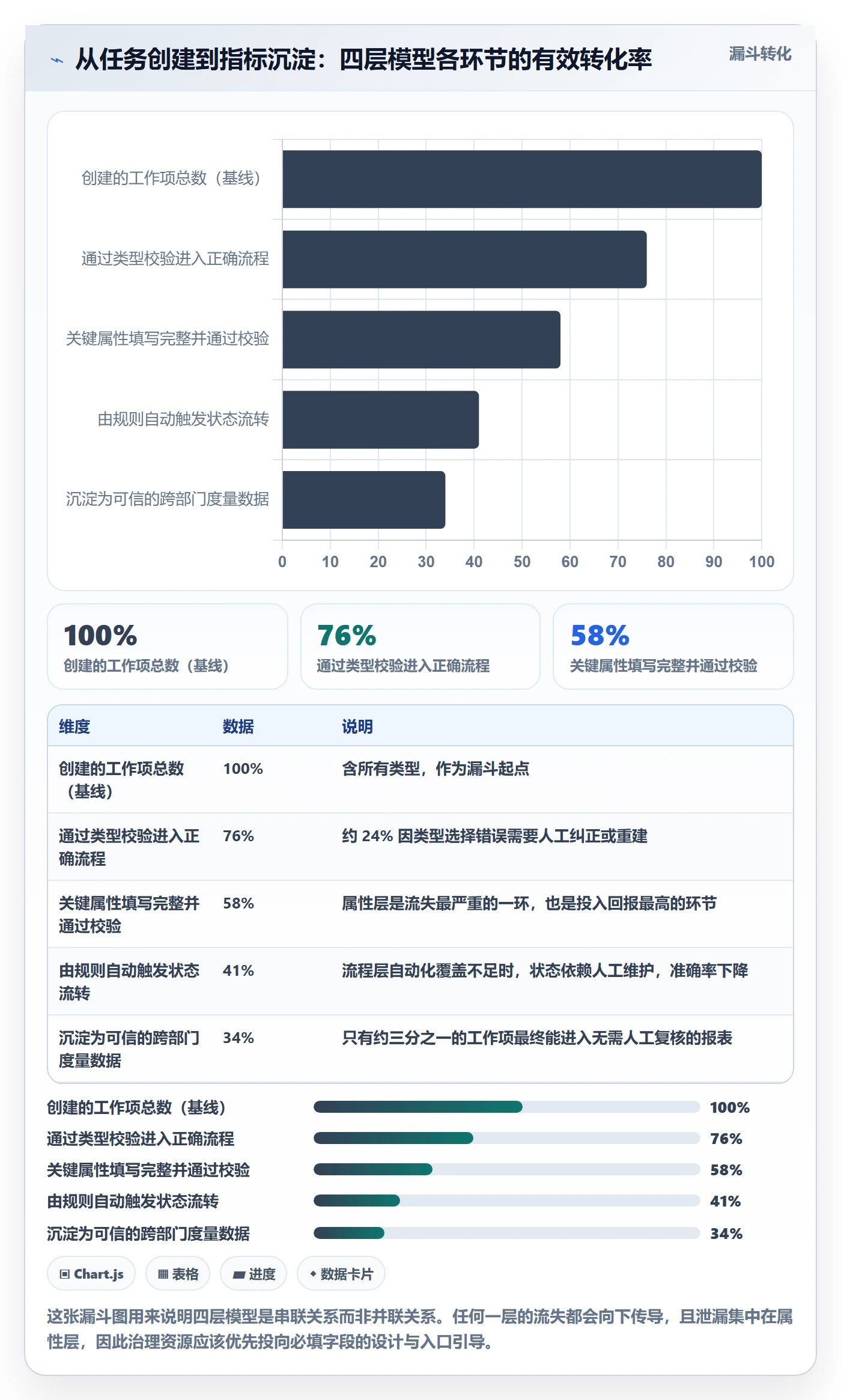
Task: Click the 58% data card
Action: (673, 647)
